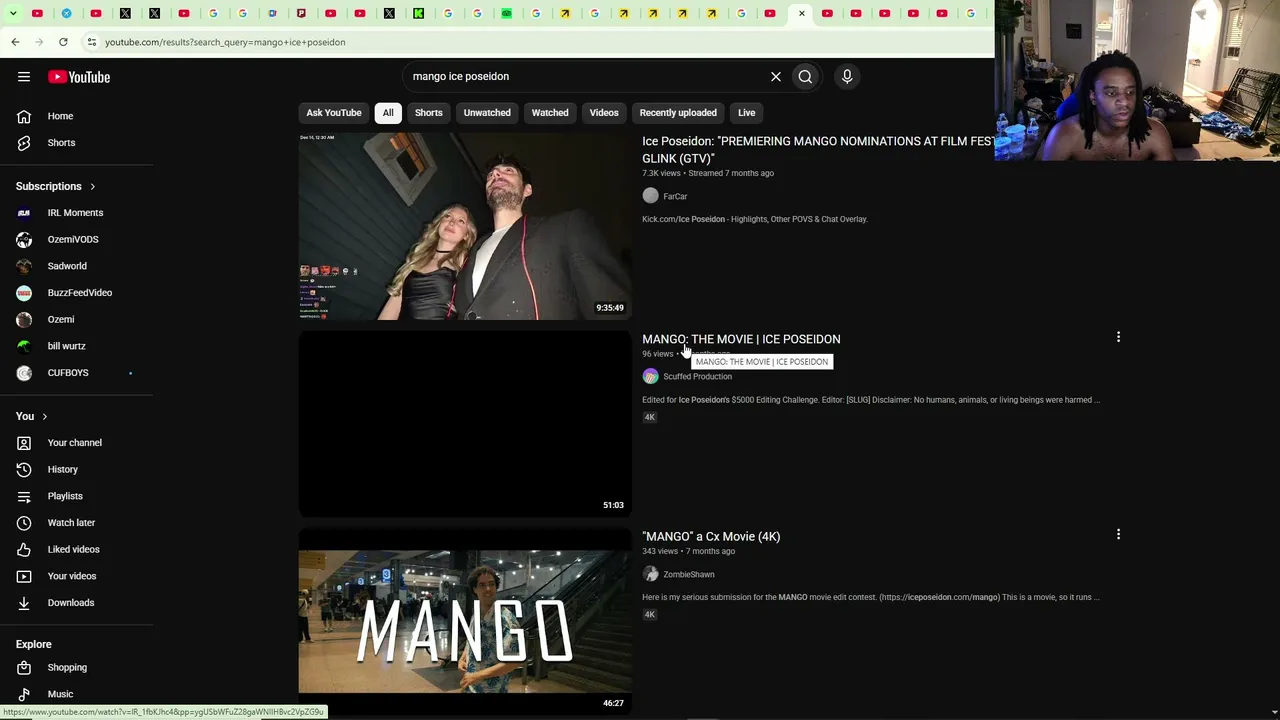
Task: Clear the search query with the X
Action: click(775, 76)
